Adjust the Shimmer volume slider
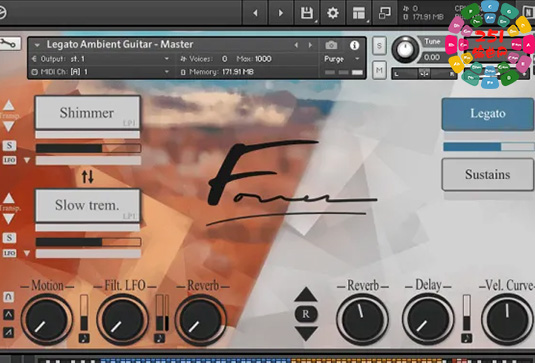 tap(88, 148)
